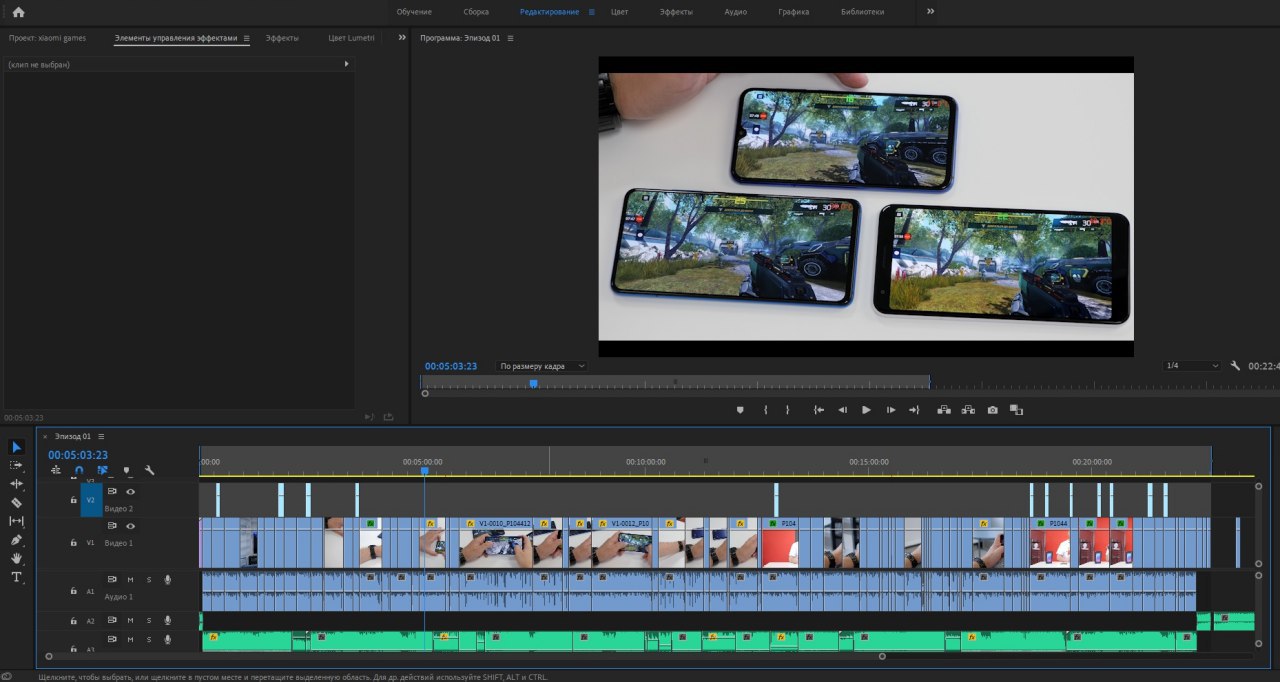
Task: Open Редактирование workspace menu icon
Action: (x=591, y=12)
